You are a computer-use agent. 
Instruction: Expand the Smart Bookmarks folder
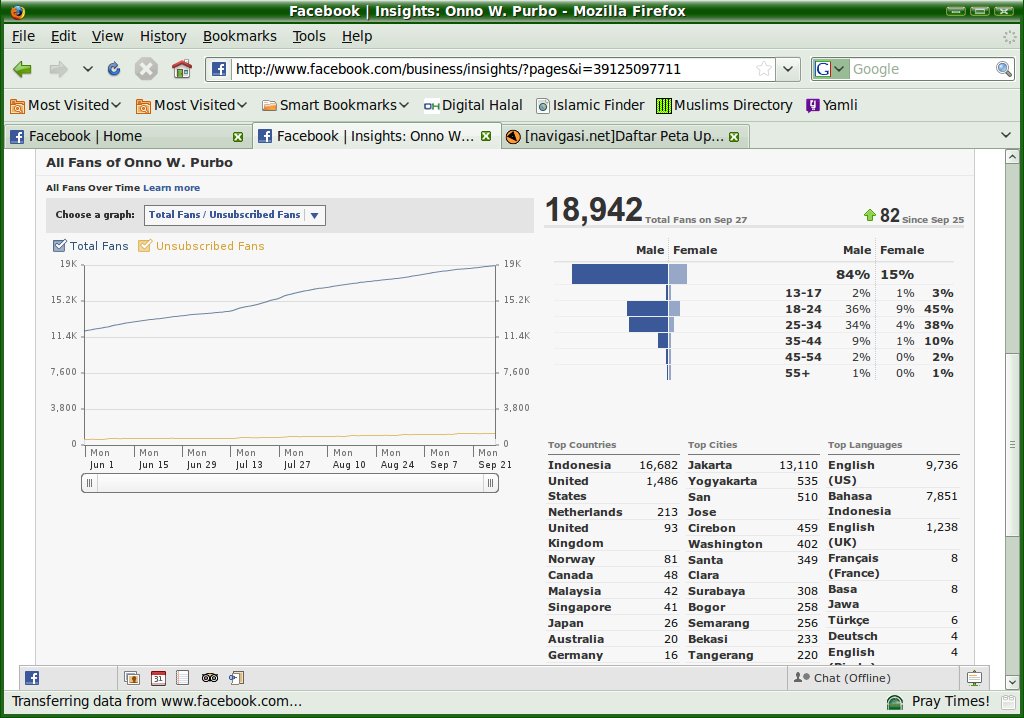pyautogui.click(x=335, y=105)
